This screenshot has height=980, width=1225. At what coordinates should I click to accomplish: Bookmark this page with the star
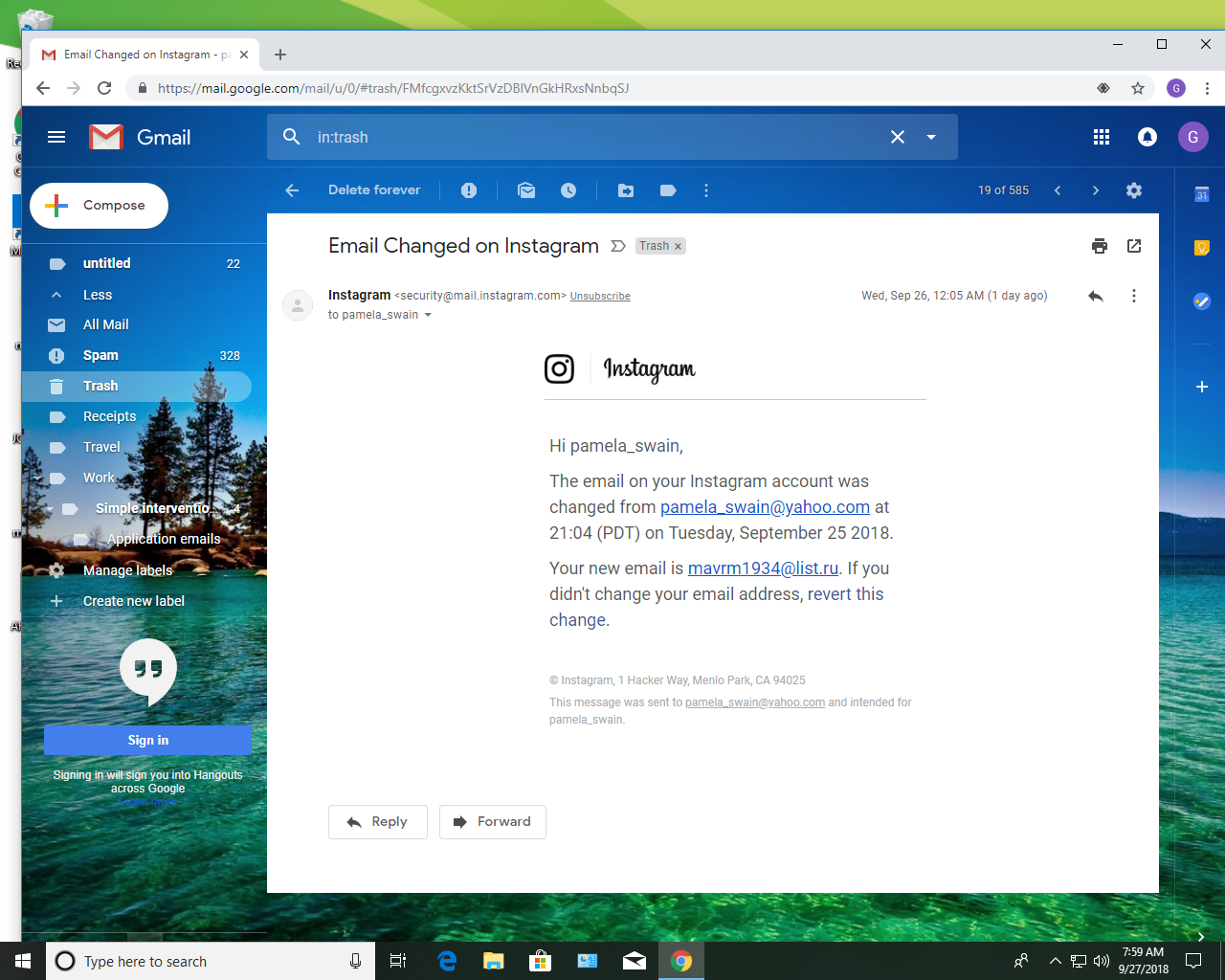pyautogui.click(x=1138, y=88)
